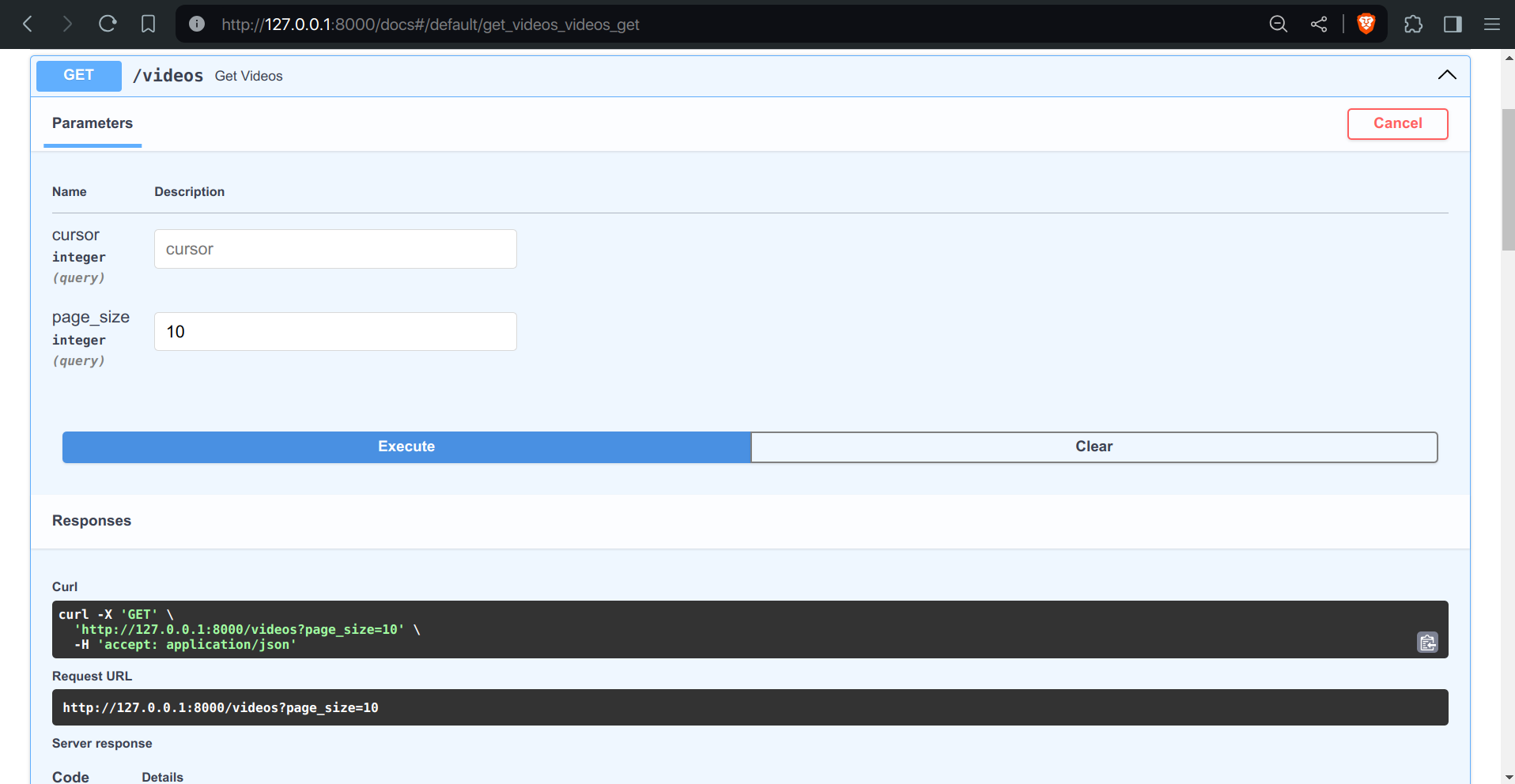Open the zoom magnifier in address bar

tap(1279, 24)
